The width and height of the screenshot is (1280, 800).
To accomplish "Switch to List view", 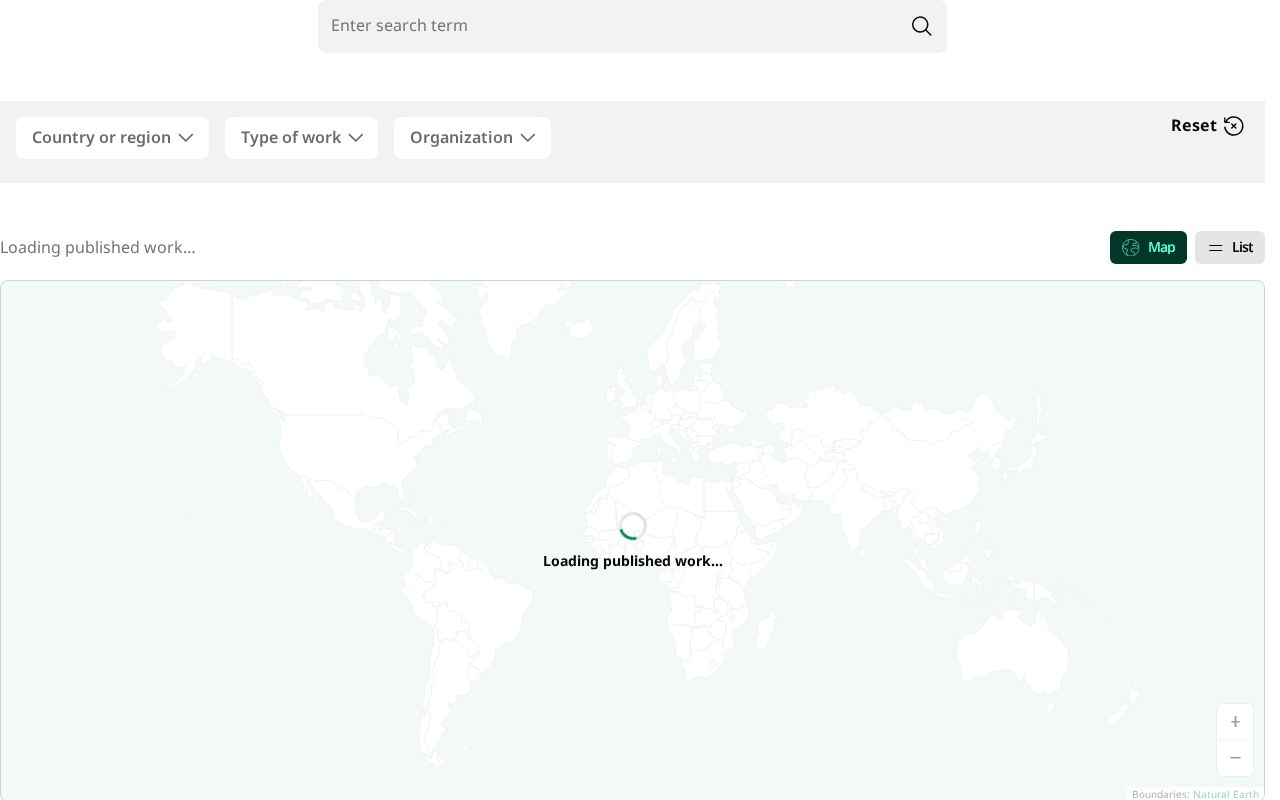I will (1230, 247).
